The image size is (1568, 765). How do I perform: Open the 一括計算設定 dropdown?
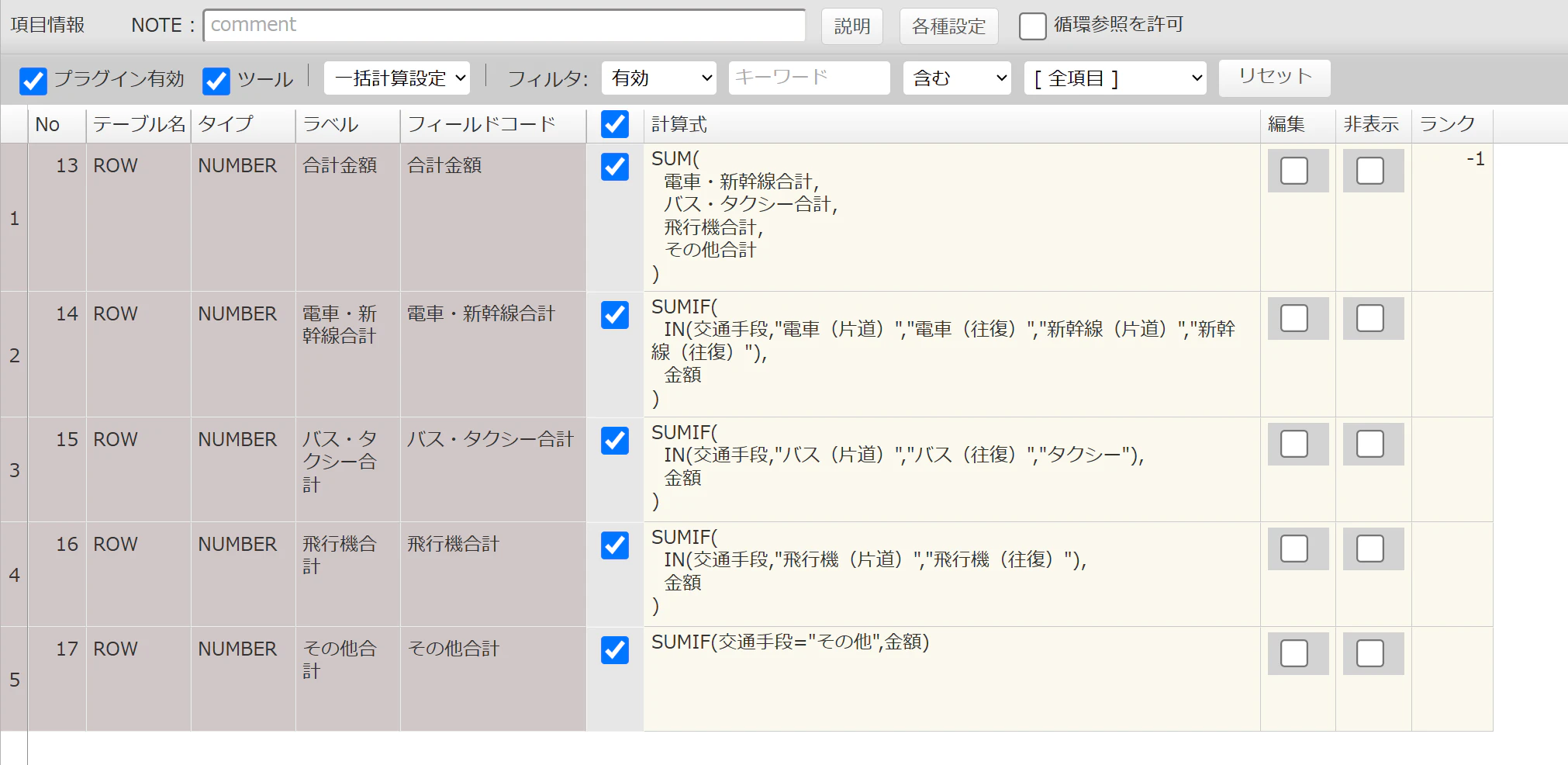pos(397,78)
